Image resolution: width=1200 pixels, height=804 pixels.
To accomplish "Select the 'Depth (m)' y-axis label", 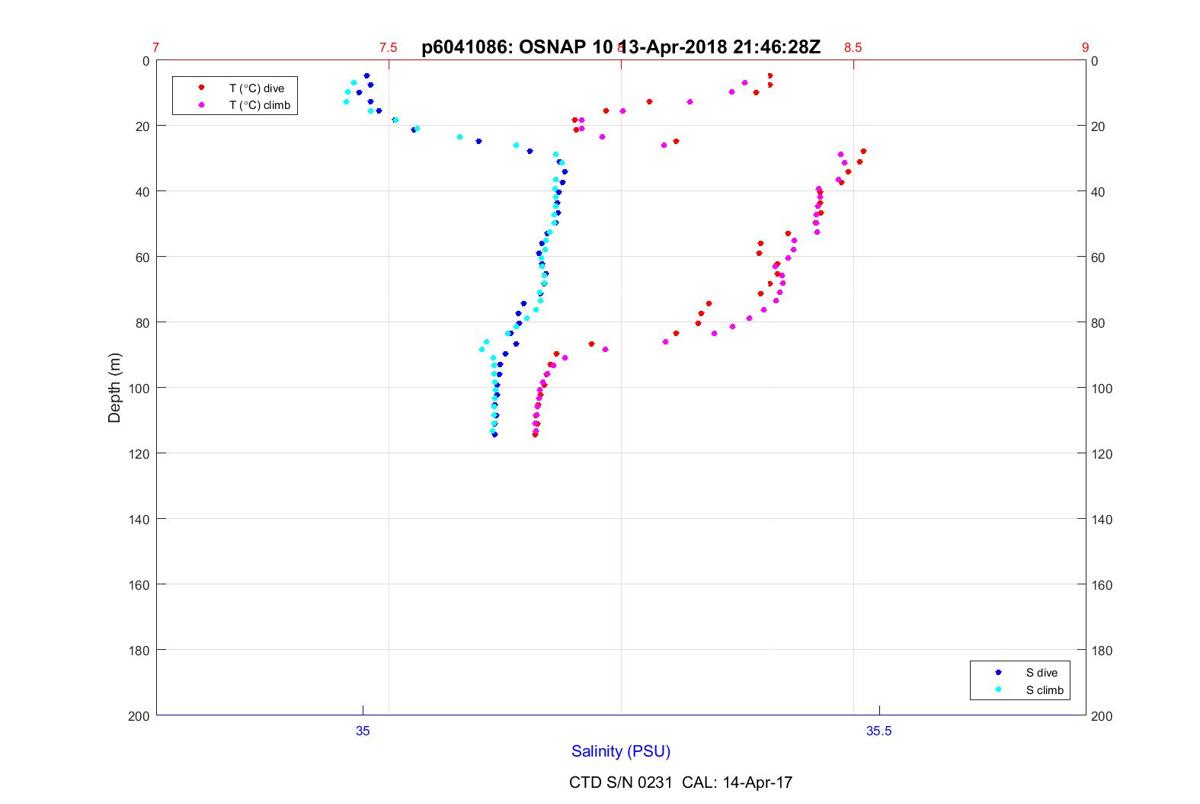I will click(115, 388).
